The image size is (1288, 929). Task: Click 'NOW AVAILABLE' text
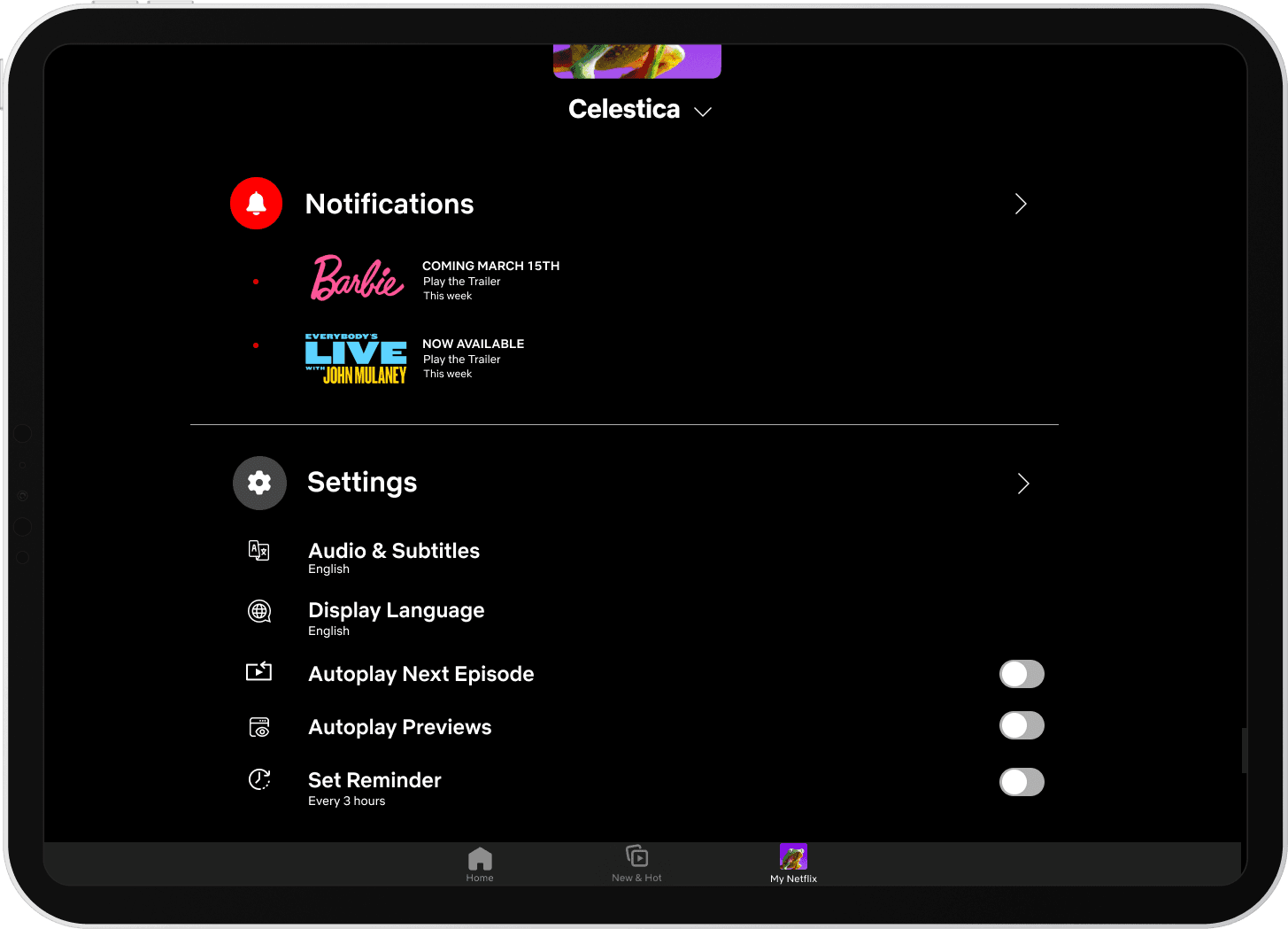tap(473, 344)
